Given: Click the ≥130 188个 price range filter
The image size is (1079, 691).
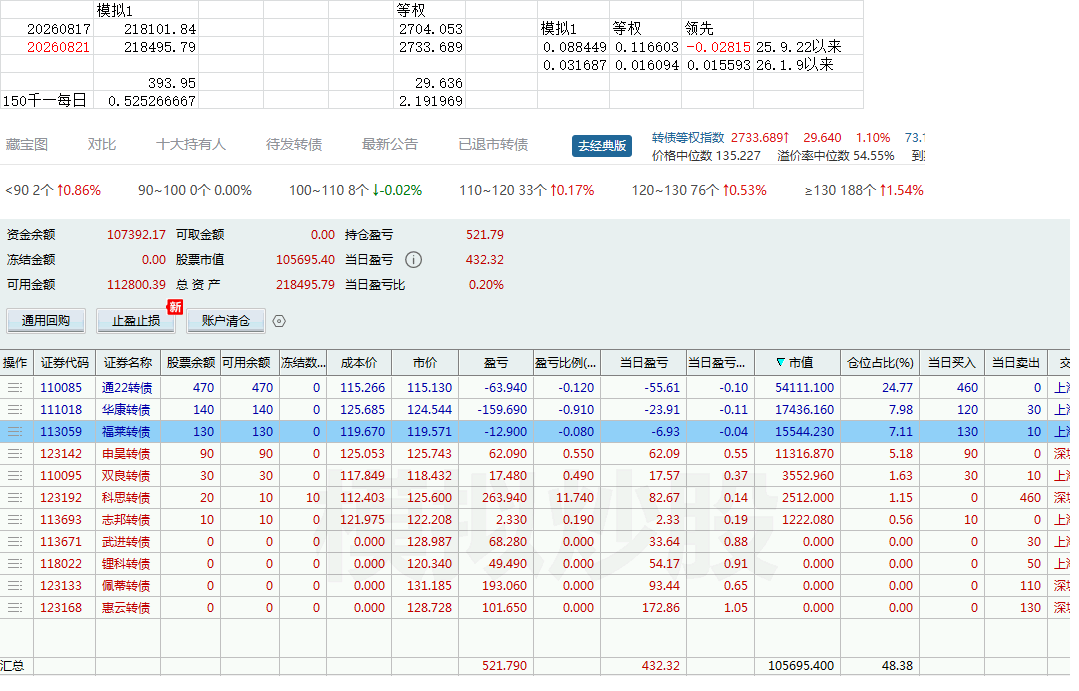Looking at the screenshot, I should [864, 190].
